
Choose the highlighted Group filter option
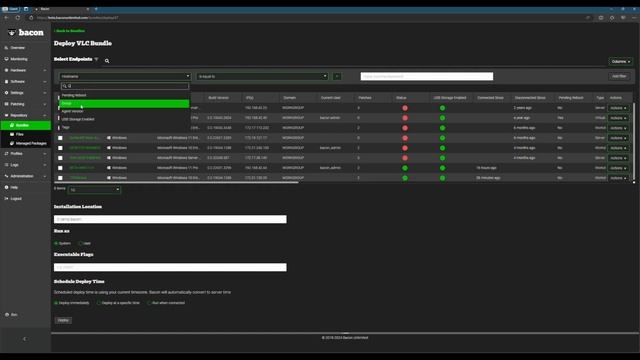[x=125, y=103]
